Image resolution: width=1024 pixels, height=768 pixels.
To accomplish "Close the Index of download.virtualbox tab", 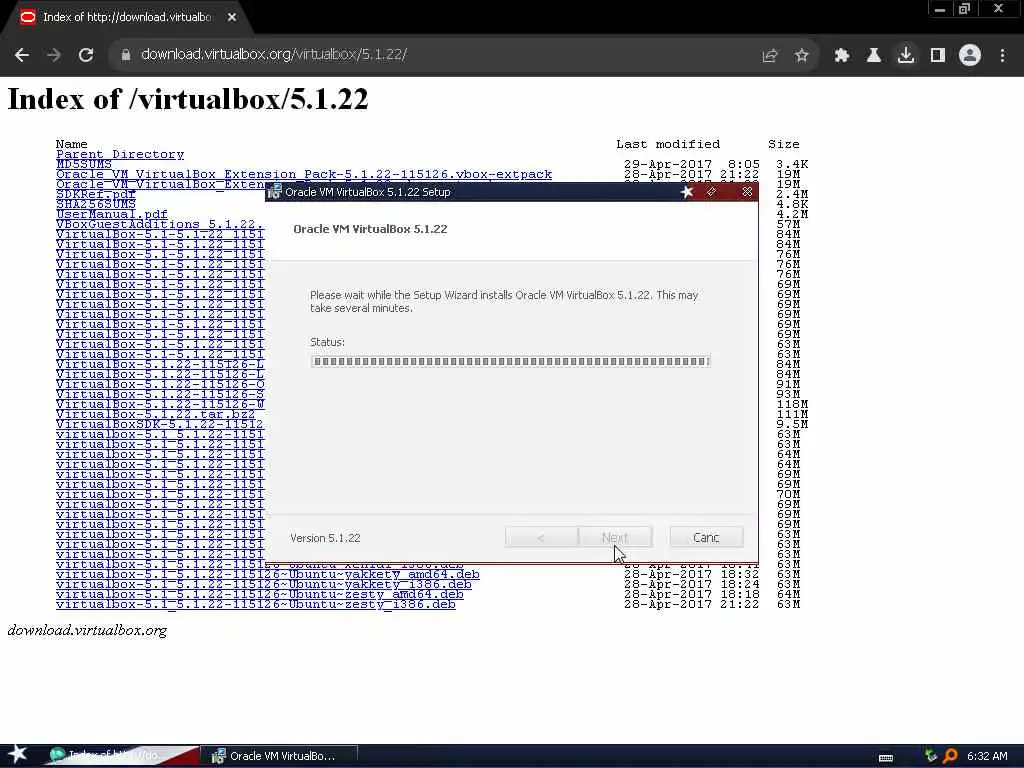I will [232, 18].
